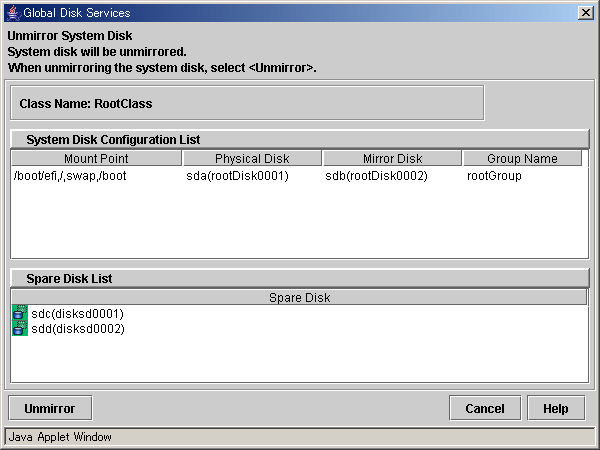The height and width of the screenshot is (450, 600).
Task: Click the Unmirror button
Action: point(50,408)
